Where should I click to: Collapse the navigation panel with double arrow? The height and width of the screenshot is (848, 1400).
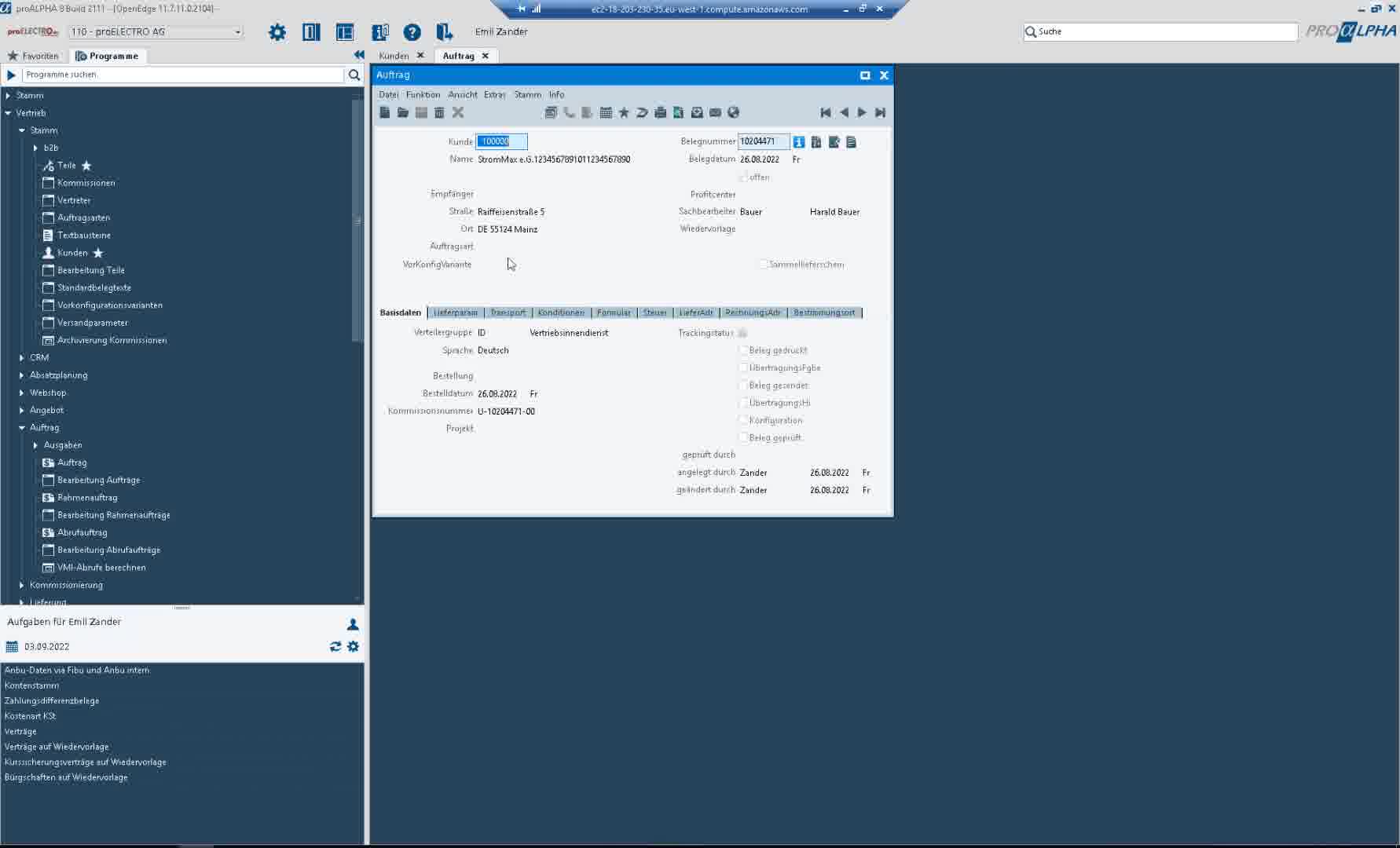359,55
